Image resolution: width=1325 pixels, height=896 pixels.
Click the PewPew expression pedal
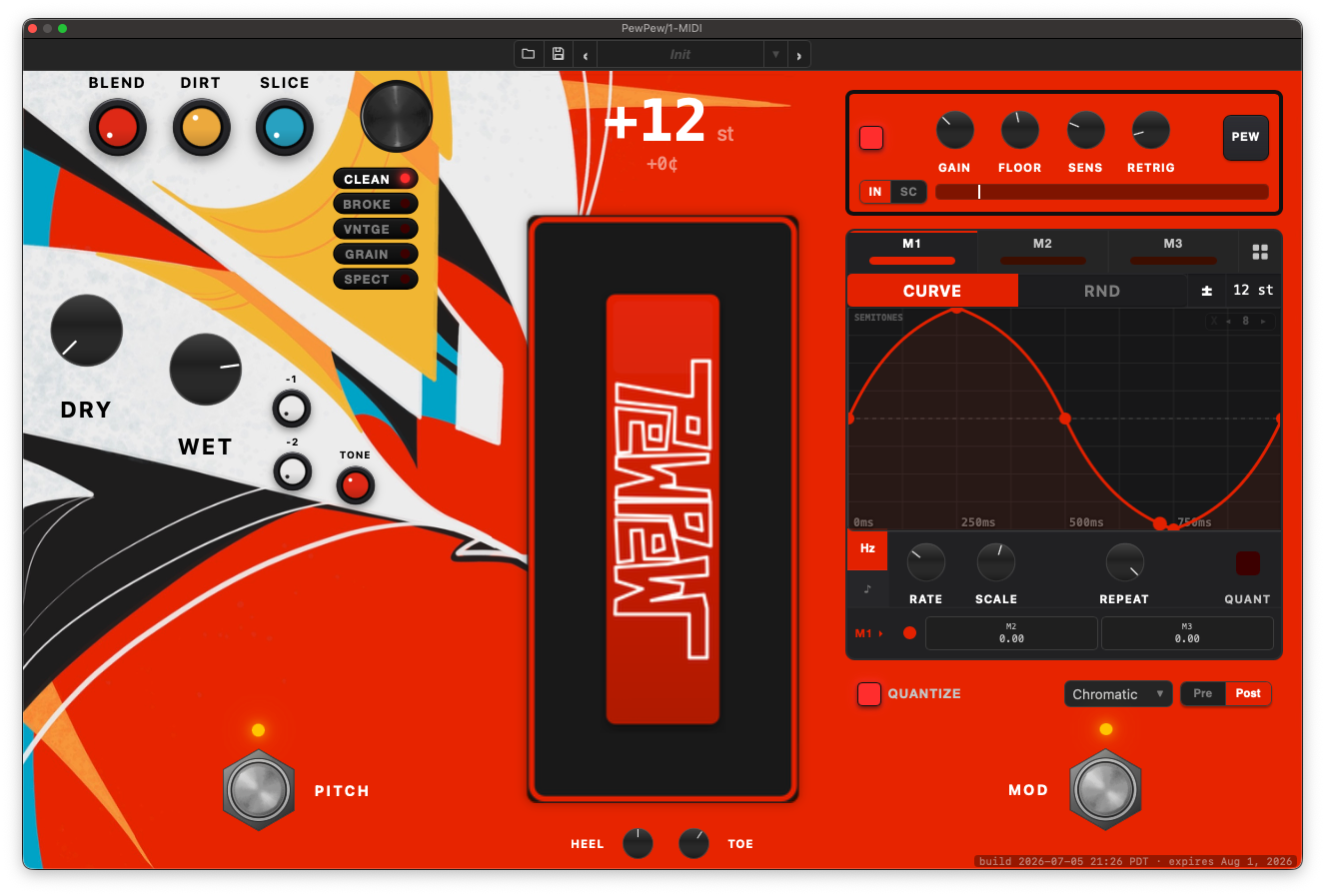(x=662, y=508)
